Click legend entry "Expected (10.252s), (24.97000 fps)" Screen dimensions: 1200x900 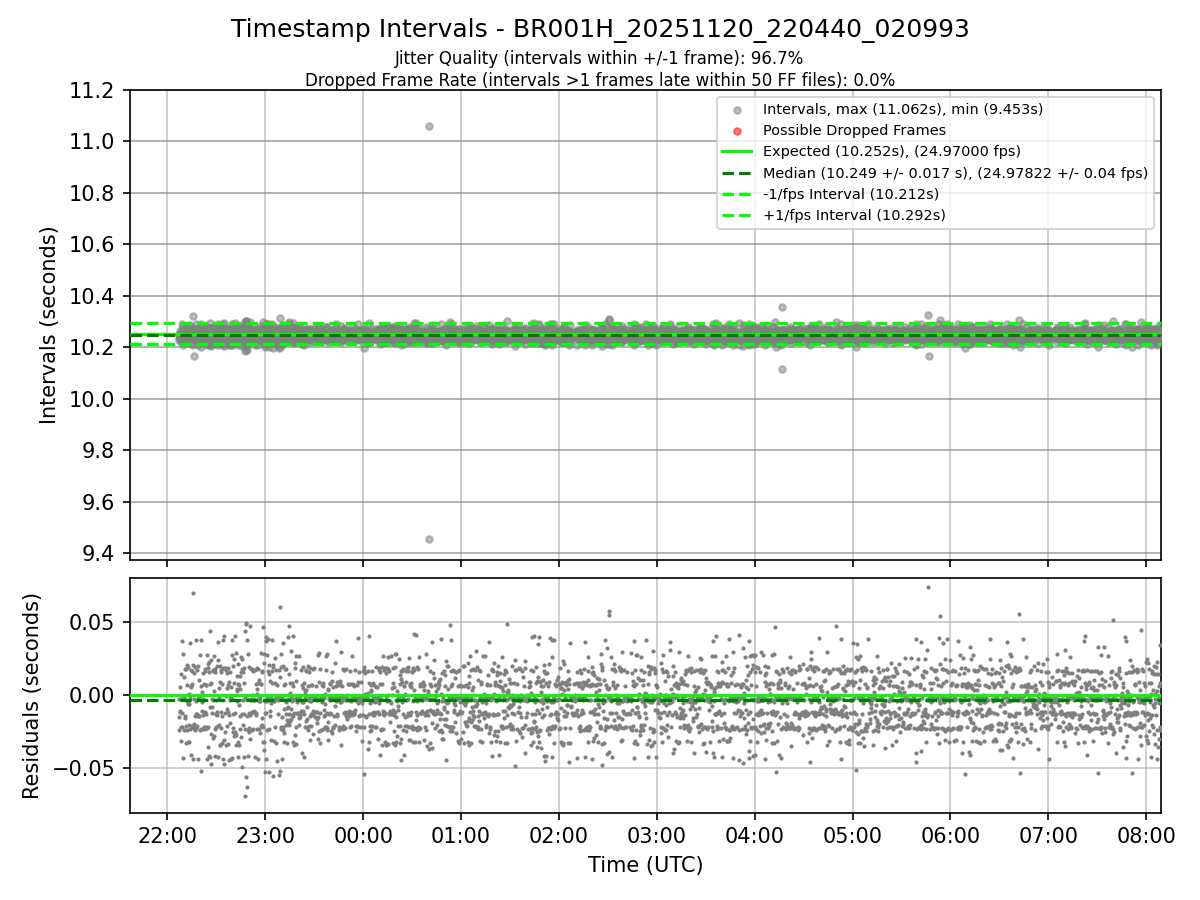(892, 151)
